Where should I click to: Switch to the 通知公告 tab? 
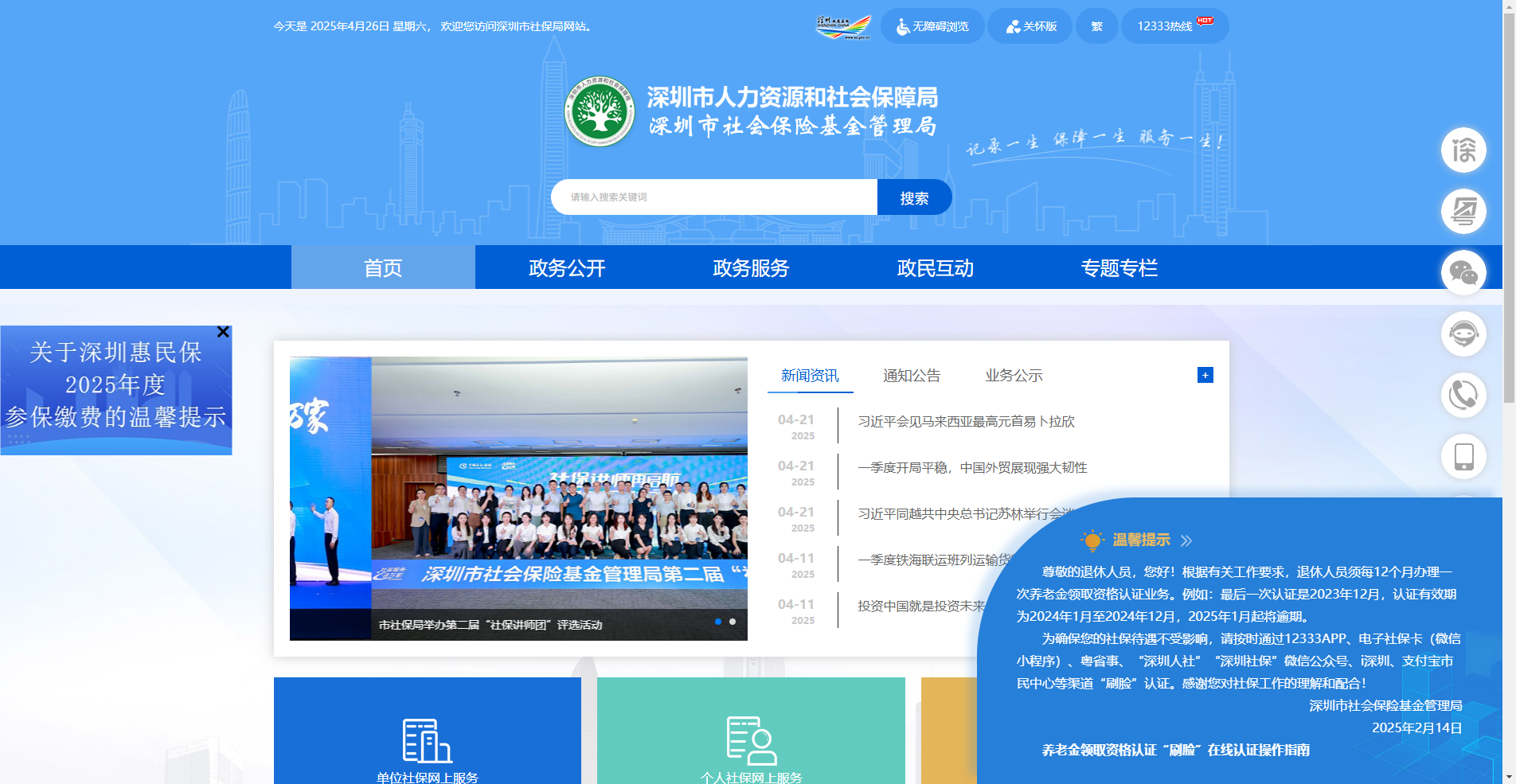[x=911, y=375]
